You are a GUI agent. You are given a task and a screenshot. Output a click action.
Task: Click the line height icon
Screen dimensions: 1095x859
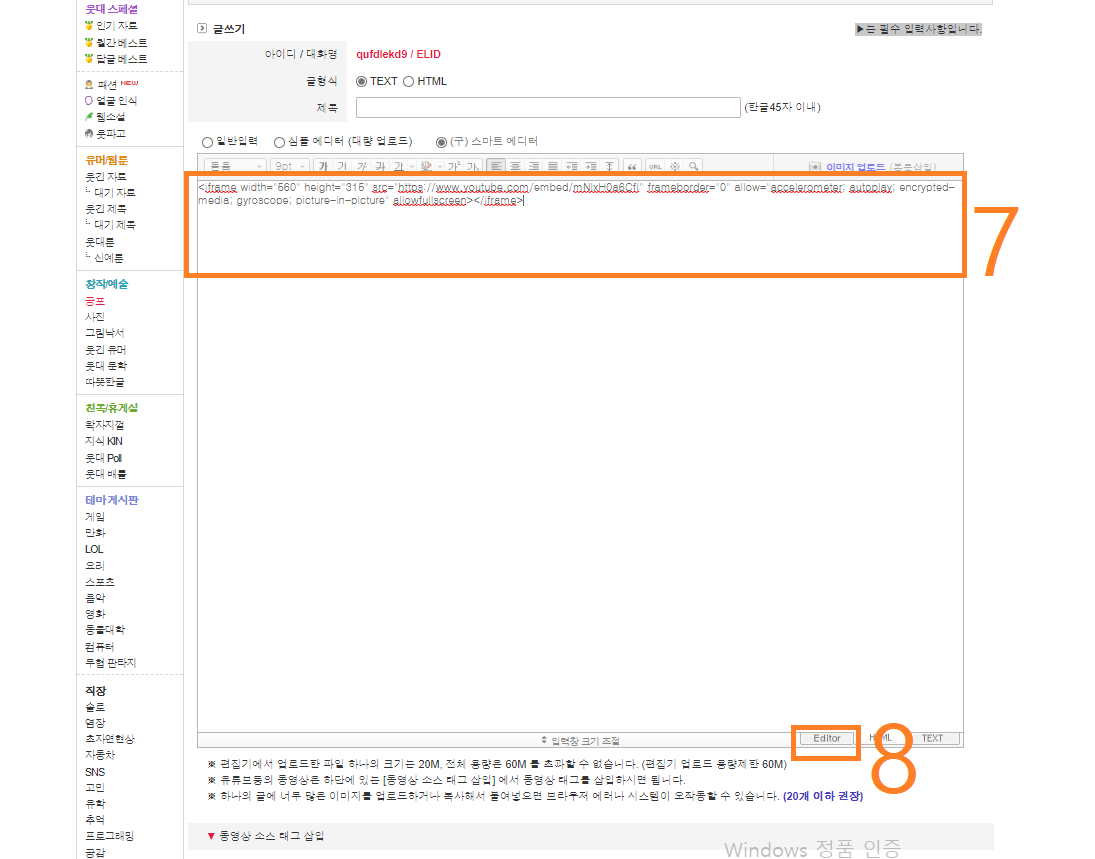(x=610, y=166)
